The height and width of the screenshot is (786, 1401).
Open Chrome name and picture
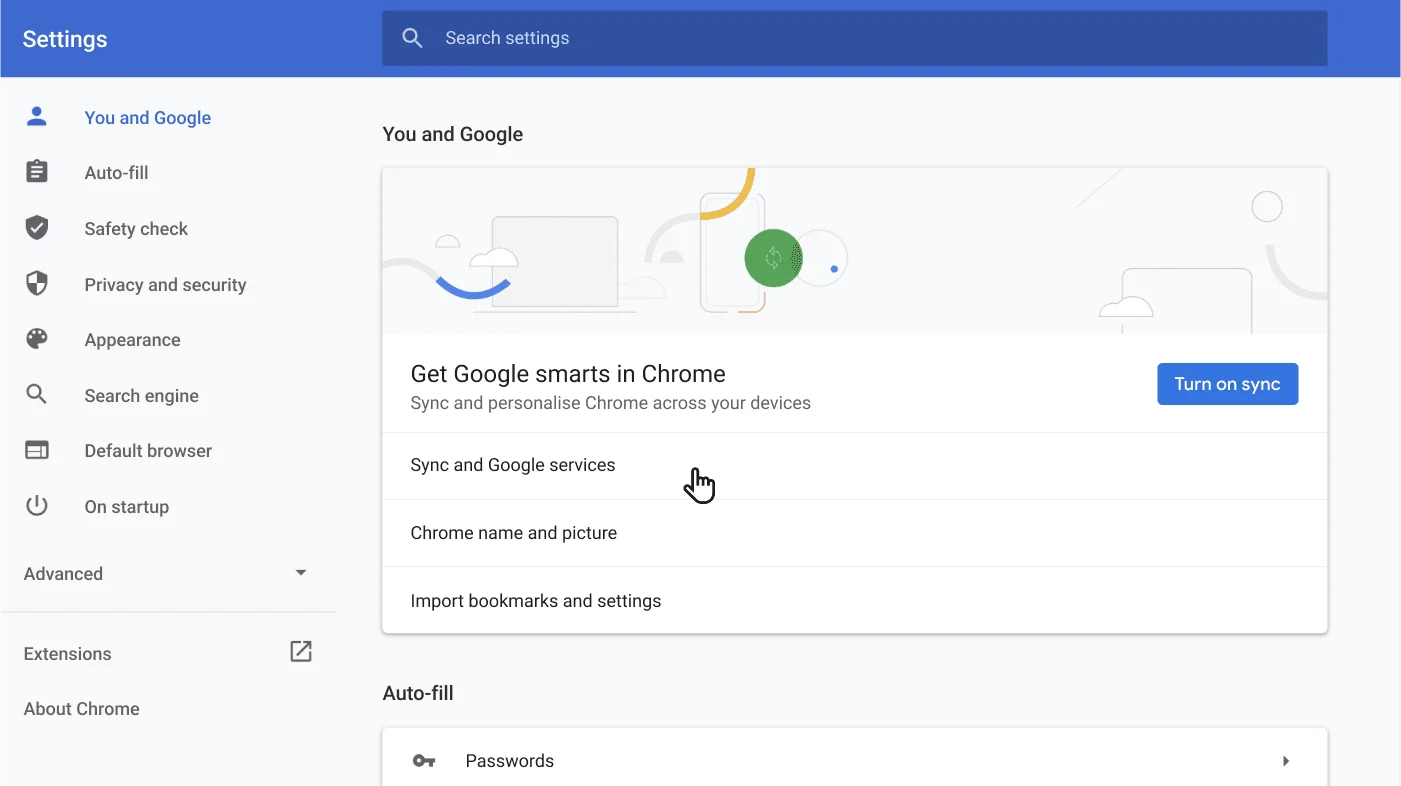(x=513, y=532)
